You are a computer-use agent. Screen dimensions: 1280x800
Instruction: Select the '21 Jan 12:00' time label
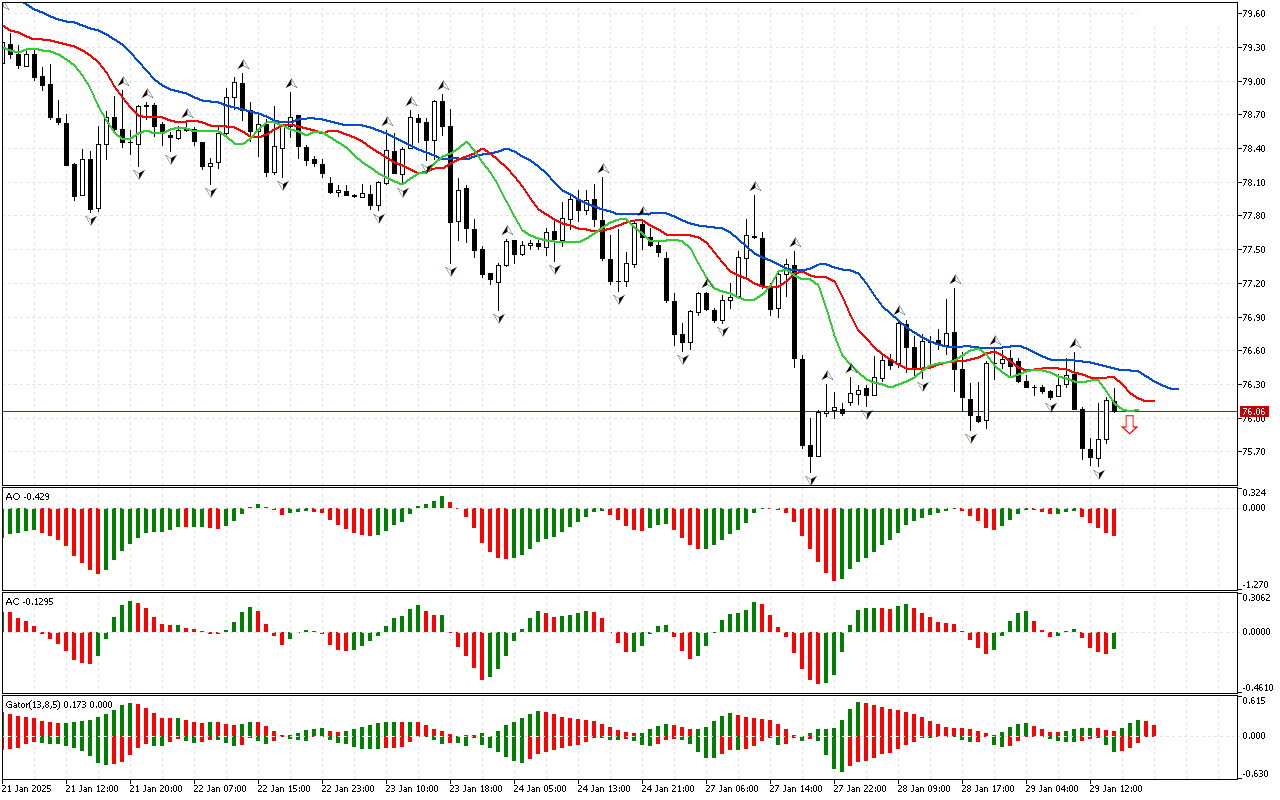pos(91,789)
